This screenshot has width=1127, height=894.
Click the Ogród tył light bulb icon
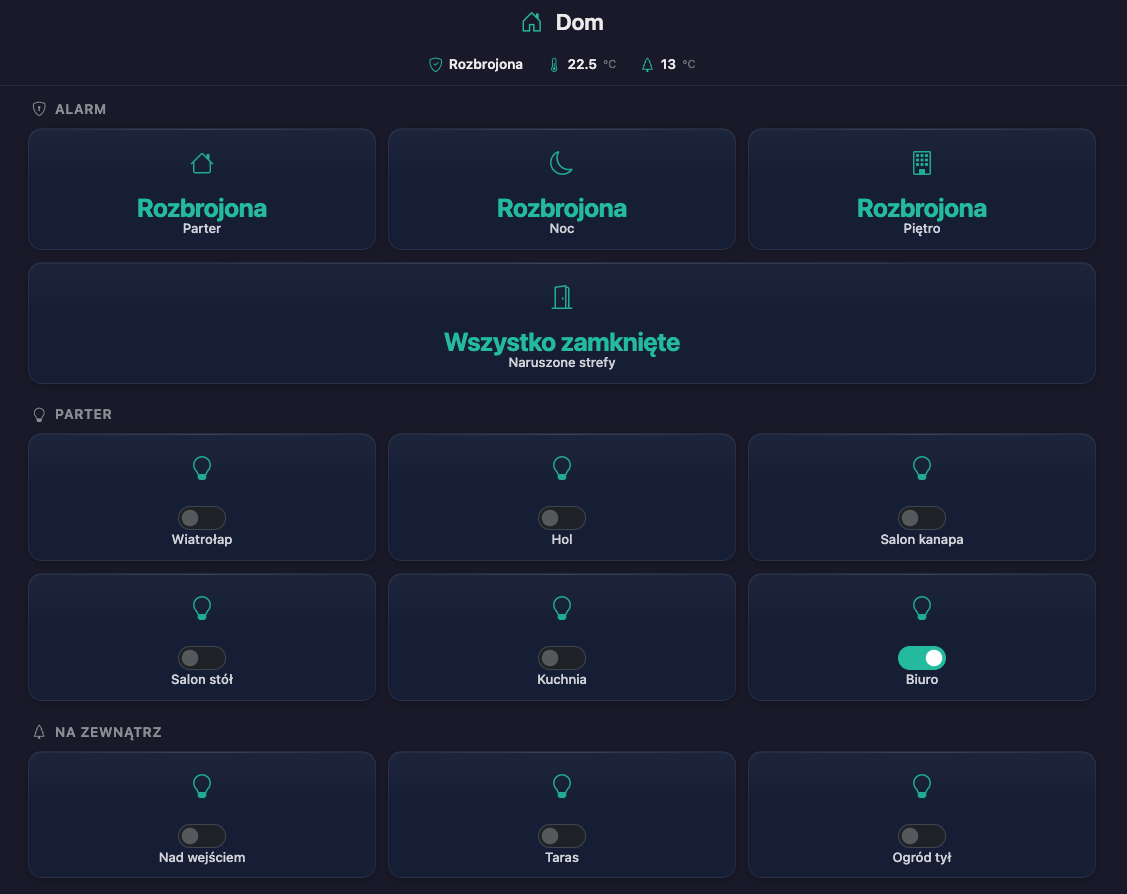click(x=921, y=785)
